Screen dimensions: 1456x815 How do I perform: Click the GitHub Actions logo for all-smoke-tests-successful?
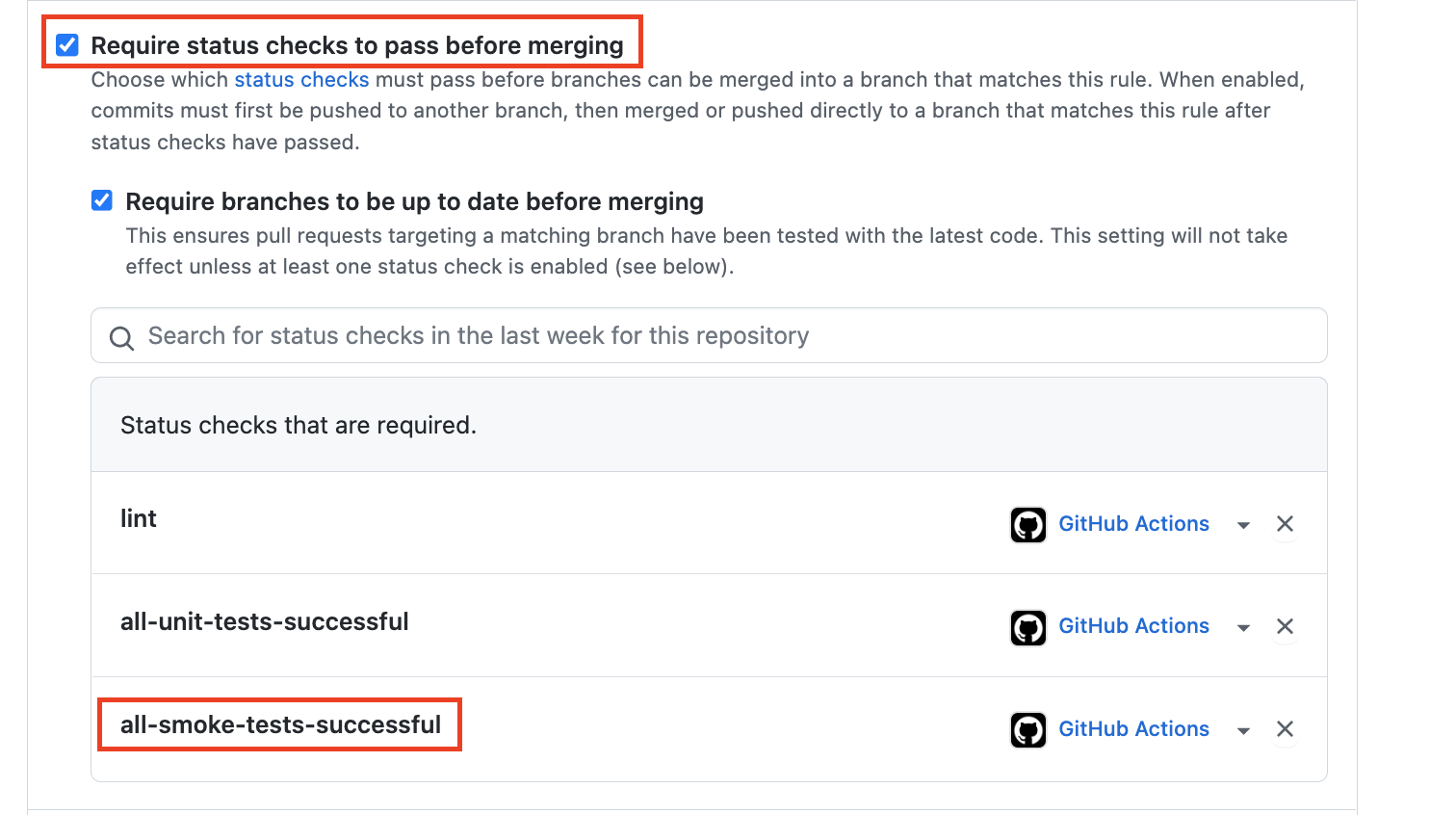tap(1027, 730)
